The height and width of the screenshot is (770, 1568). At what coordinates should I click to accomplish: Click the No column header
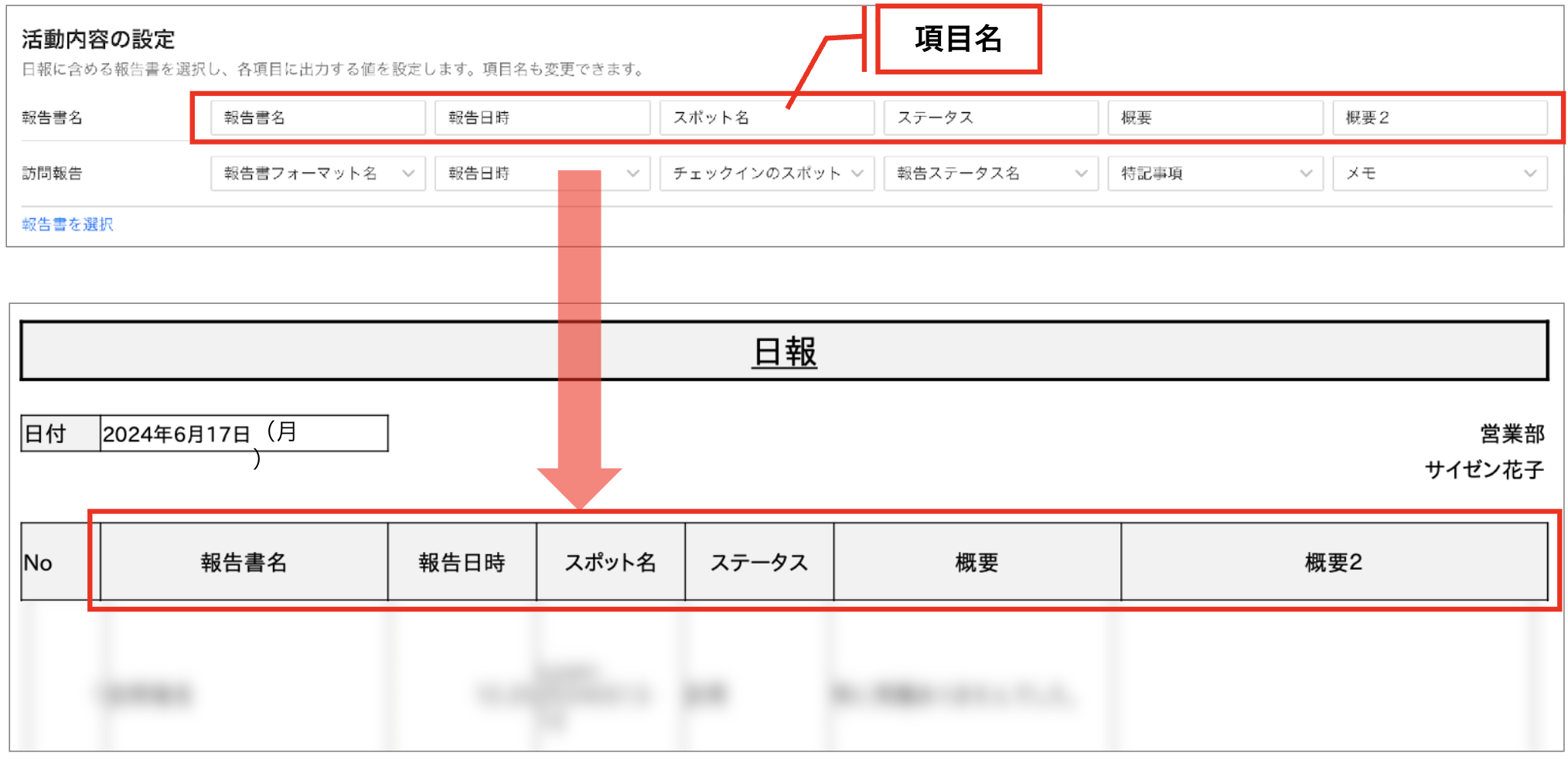pos(60,562)
